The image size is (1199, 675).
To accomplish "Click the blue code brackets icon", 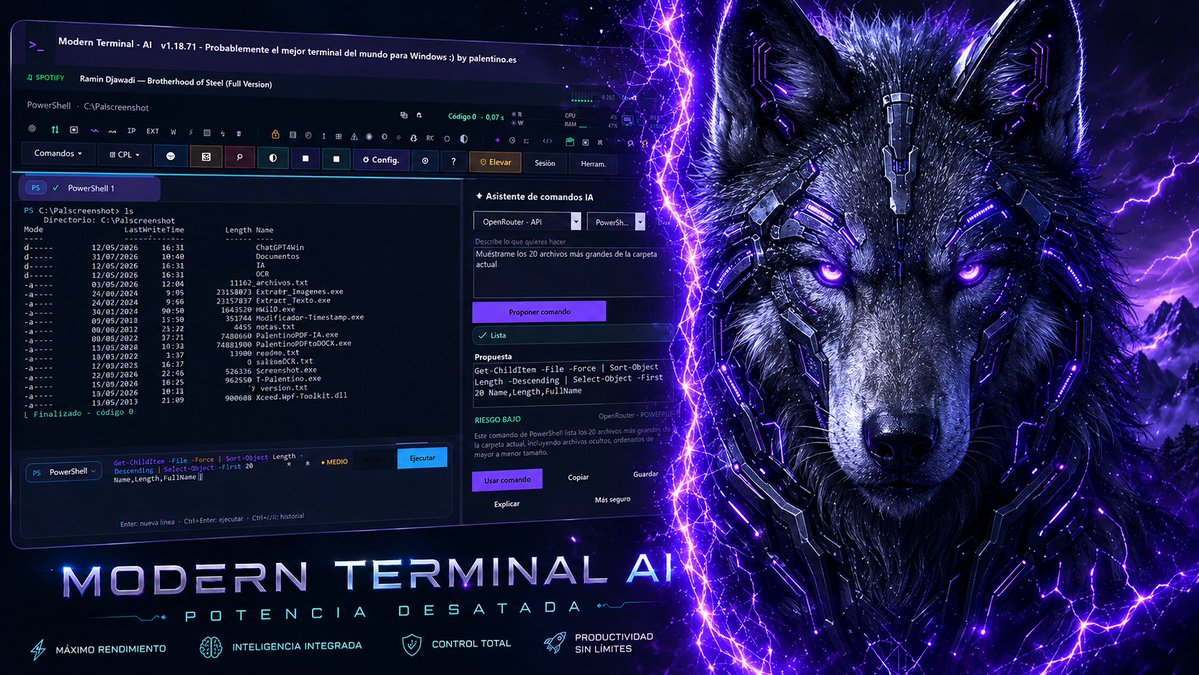I will coord(548,141).
